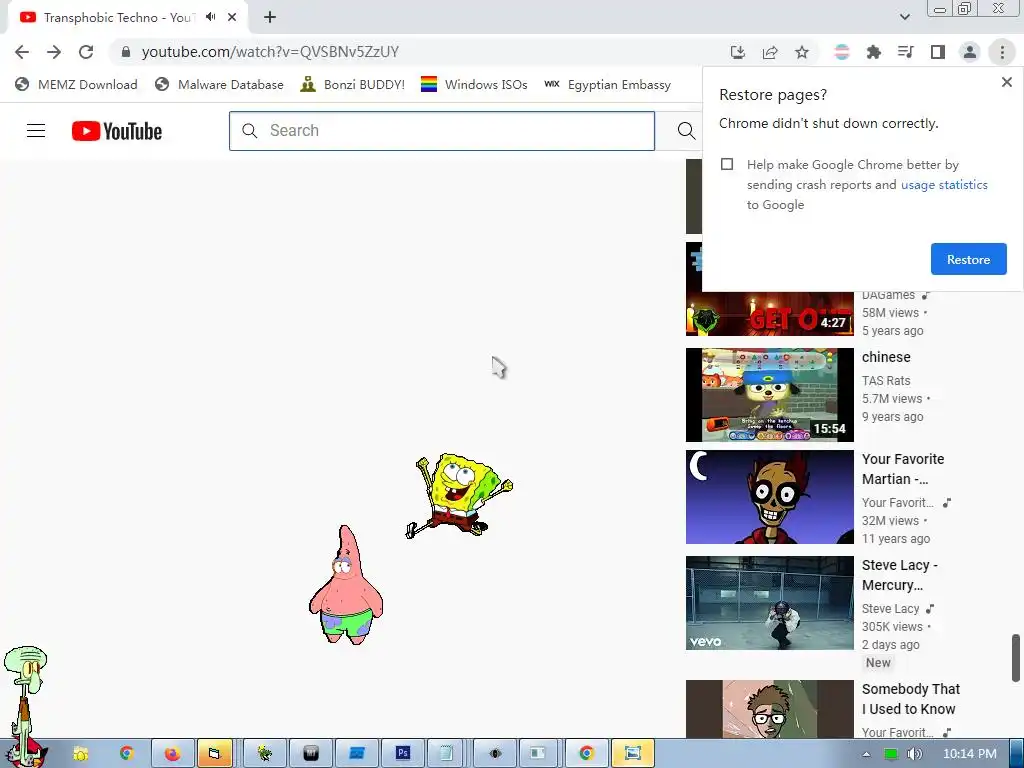
Task: Open the GET OUT 4:27 video thumbnail
Action: (769, 313)
